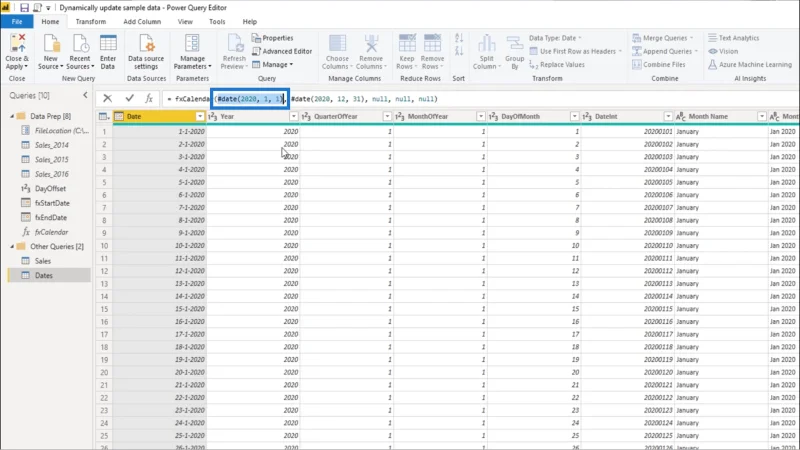
Task: Open the Help tab
Action: [x=249, y=21]
